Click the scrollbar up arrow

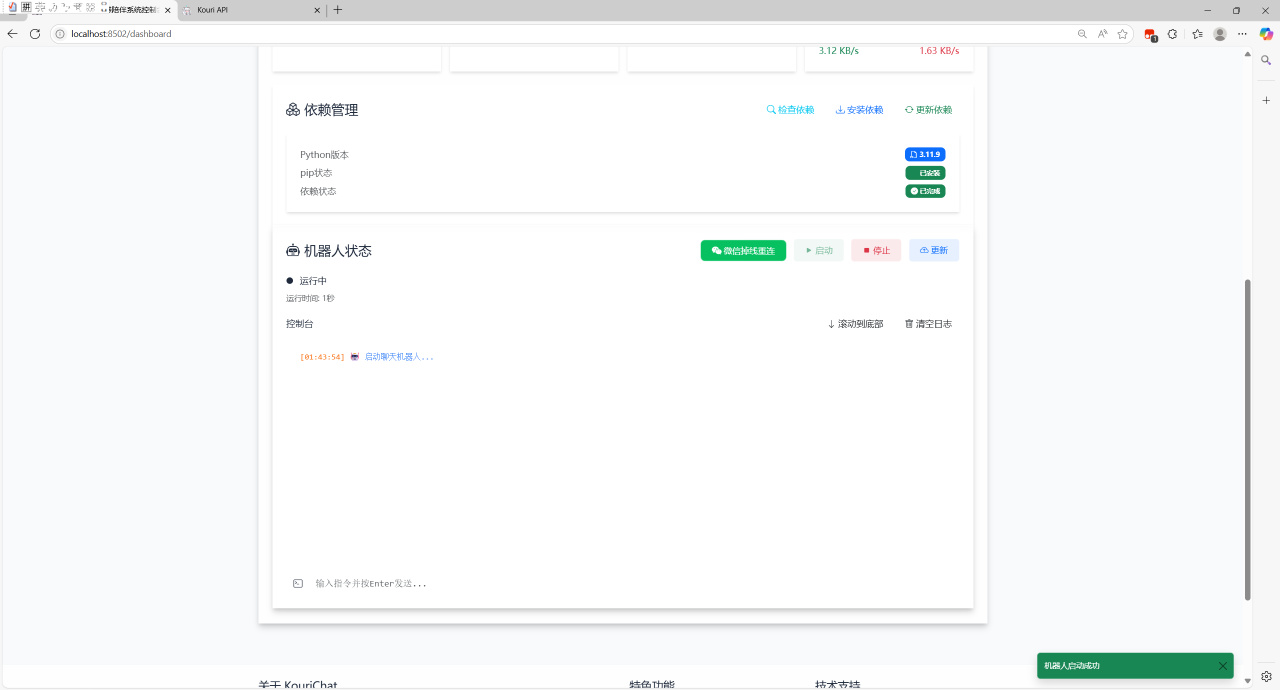point(1247,54)
